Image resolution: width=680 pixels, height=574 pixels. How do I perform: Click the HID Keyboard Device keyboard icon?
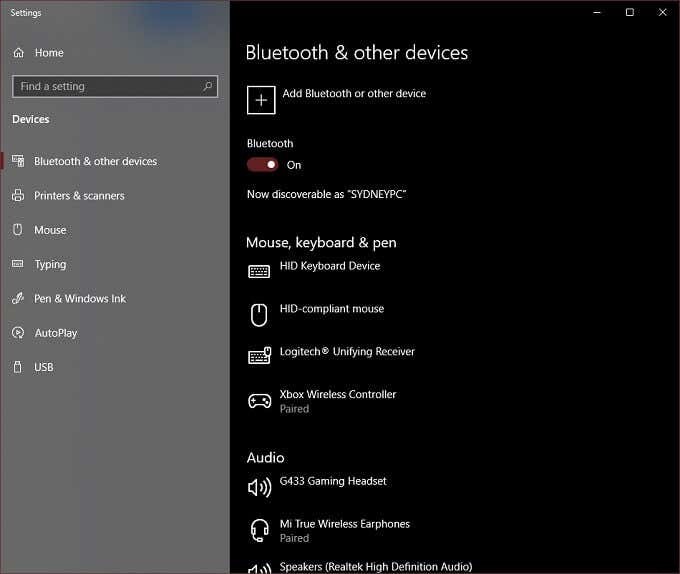tap(259, 271)
